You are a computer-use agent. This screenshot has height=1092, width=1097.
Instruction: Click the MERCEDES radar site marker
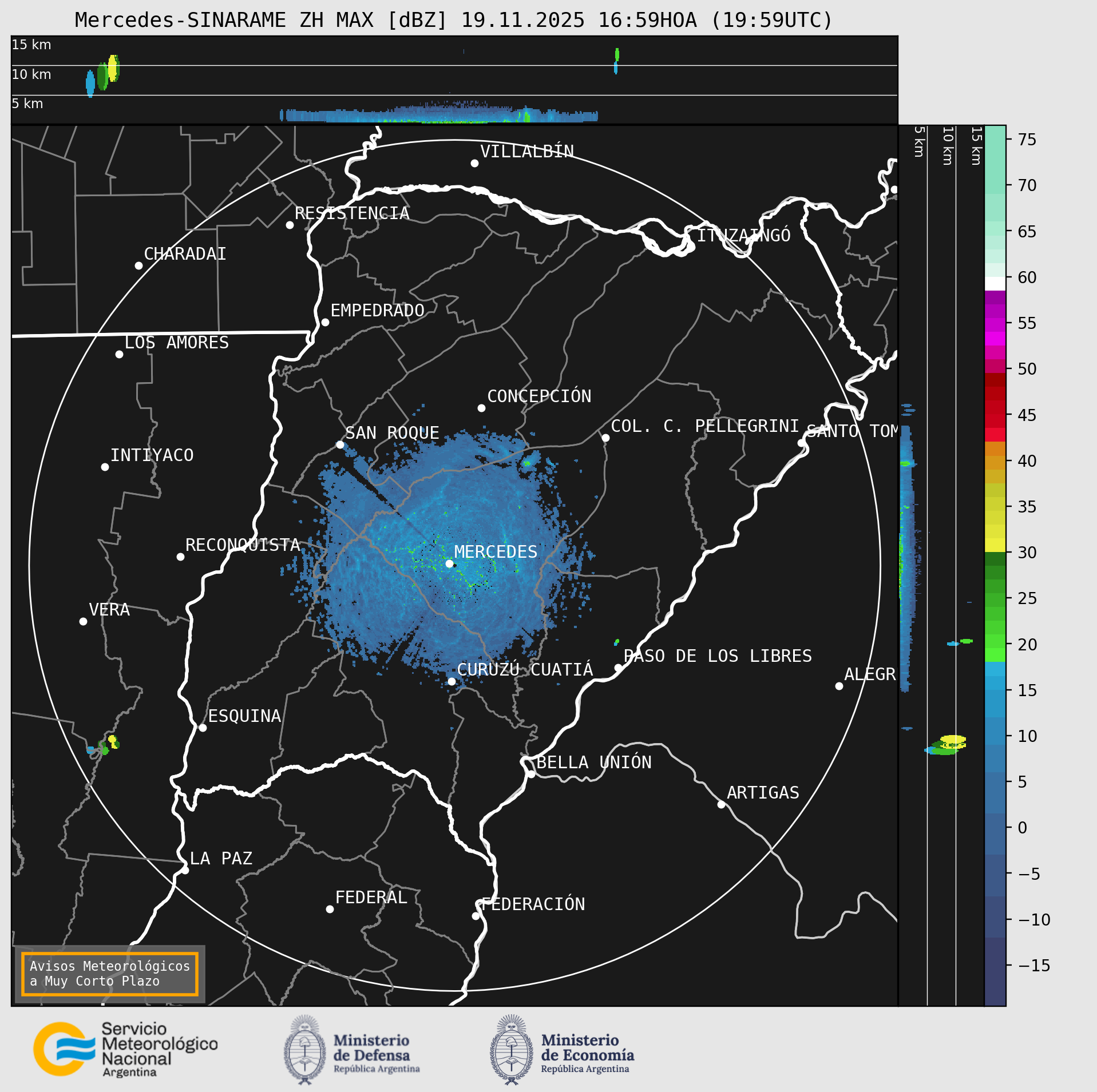449,563
